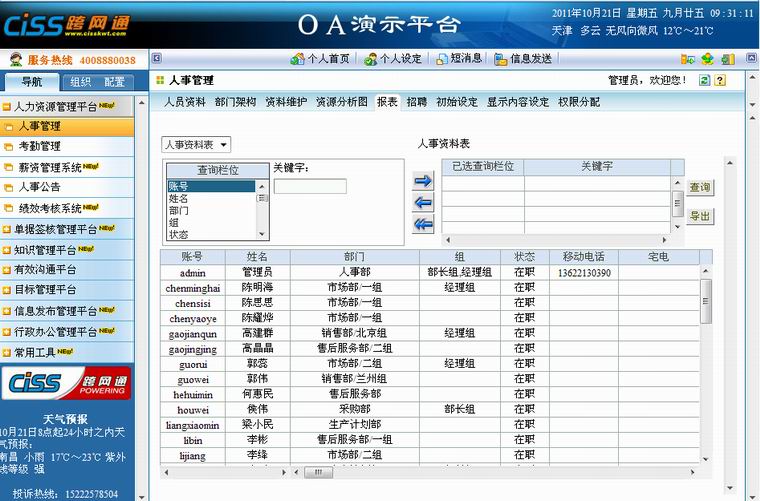This screenshot has height=501, width=760.
Task: Click the 导出 export button
Action: click(700, 216)
